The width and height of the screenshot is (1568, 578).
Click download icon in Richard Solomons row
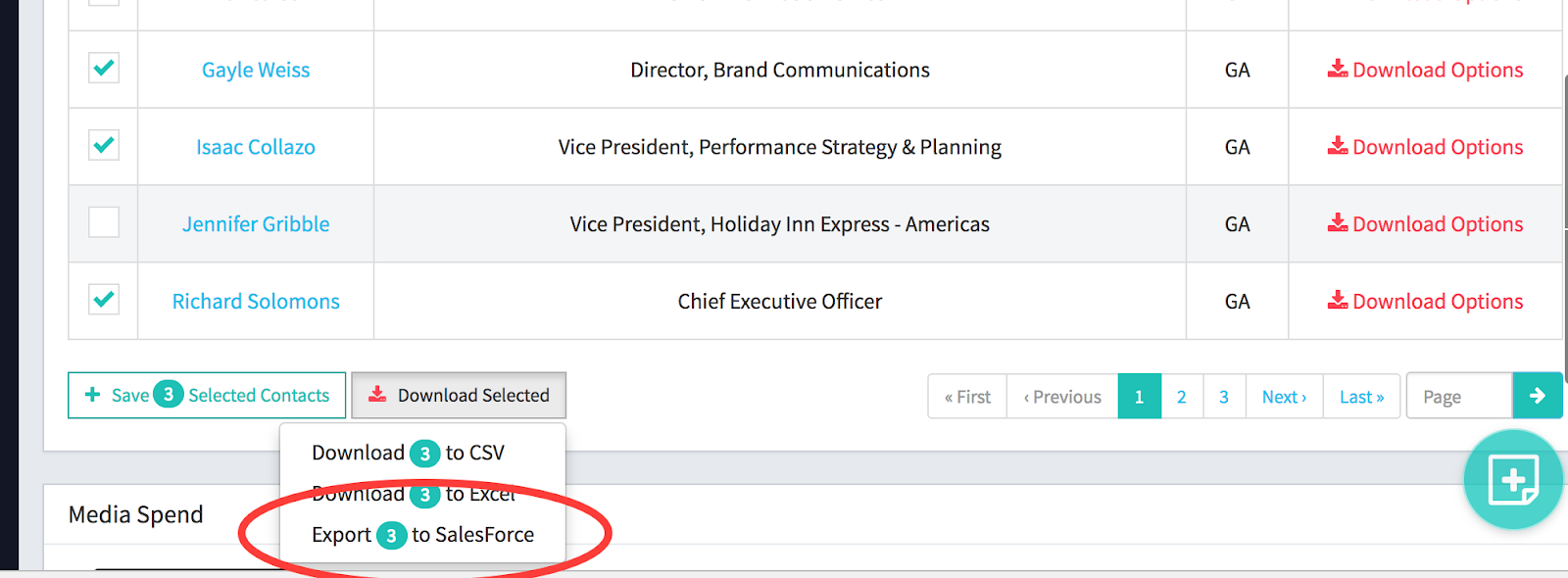[1337, 300]
